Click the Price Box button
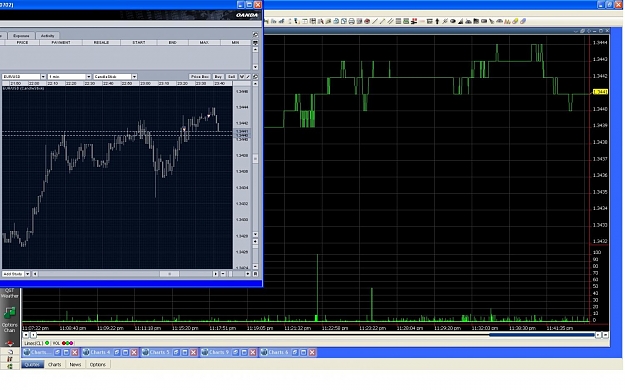This screenshot has height=390, width=625. tap(200, 77)
